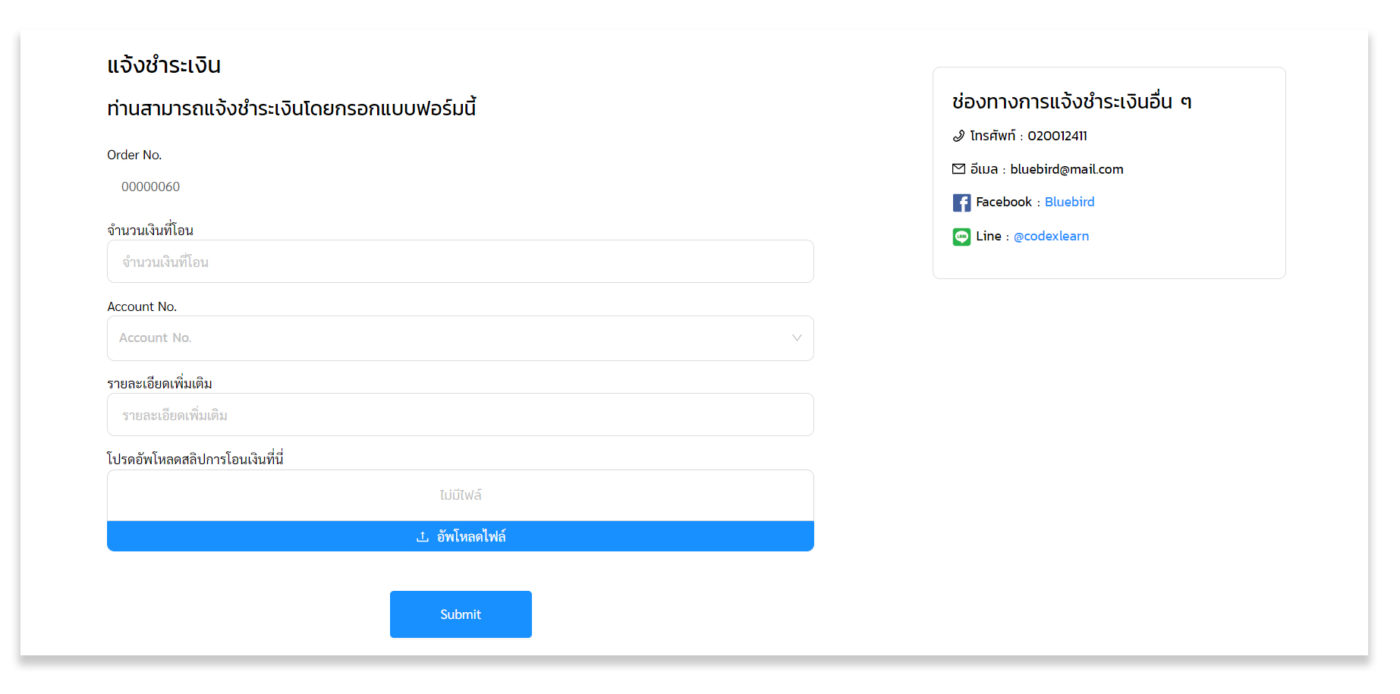Image resolution: width=1400 pixels, height=694 pixels.
Task: Click the phone icon beside โทรศัพท์
Action: (x=959, y=136)
